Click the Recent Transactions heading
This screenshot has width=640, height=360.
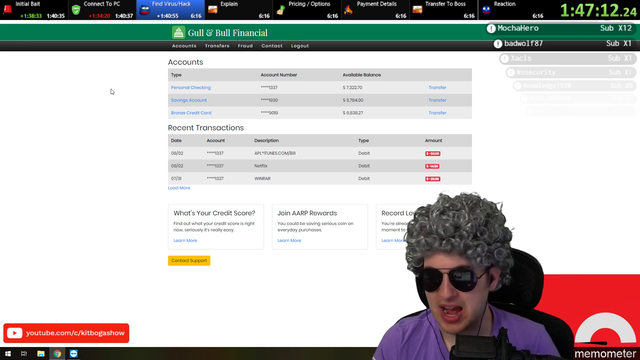[206, 128]
